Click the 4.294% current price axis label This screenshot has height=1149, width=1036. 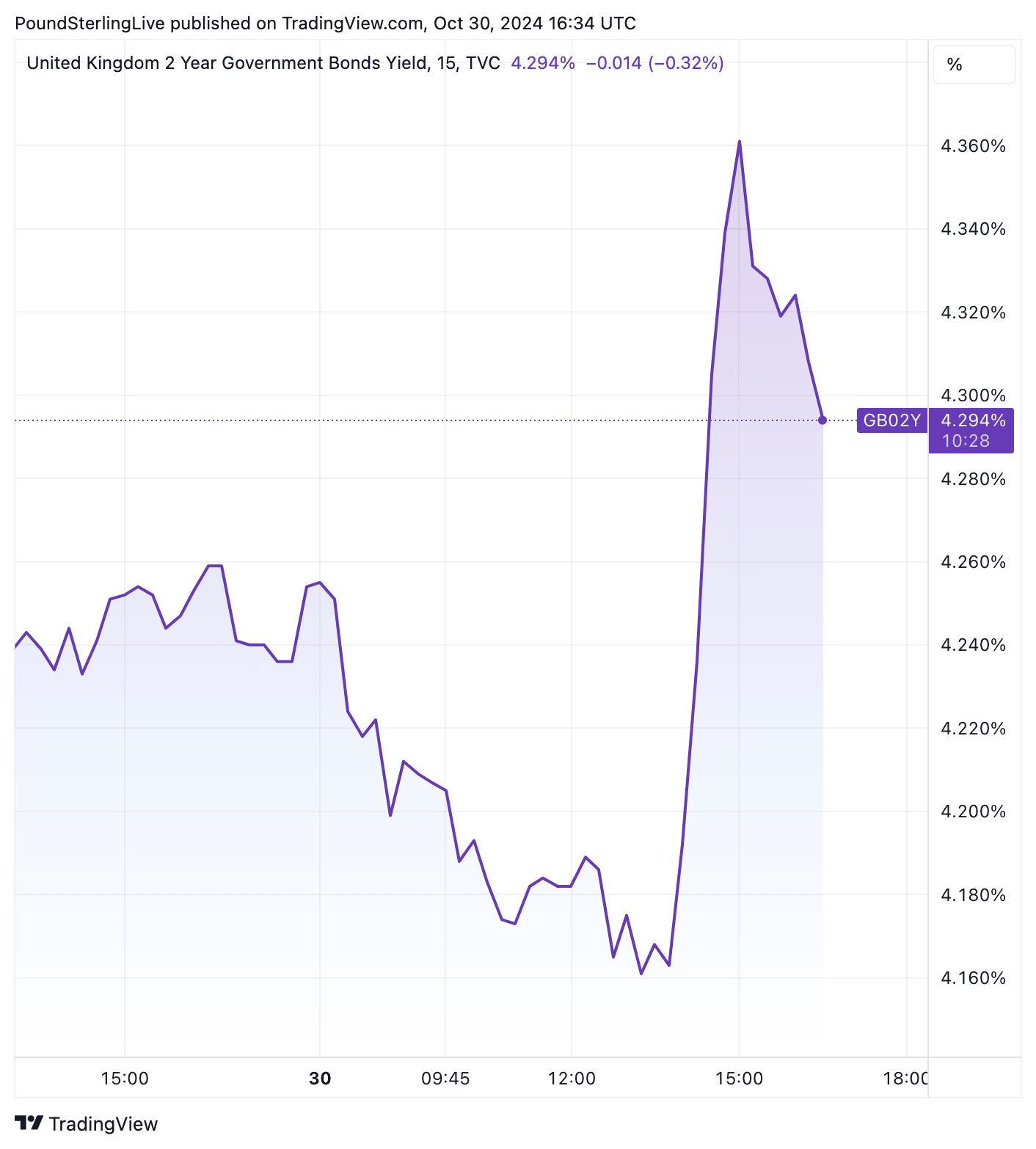point(973,420)
